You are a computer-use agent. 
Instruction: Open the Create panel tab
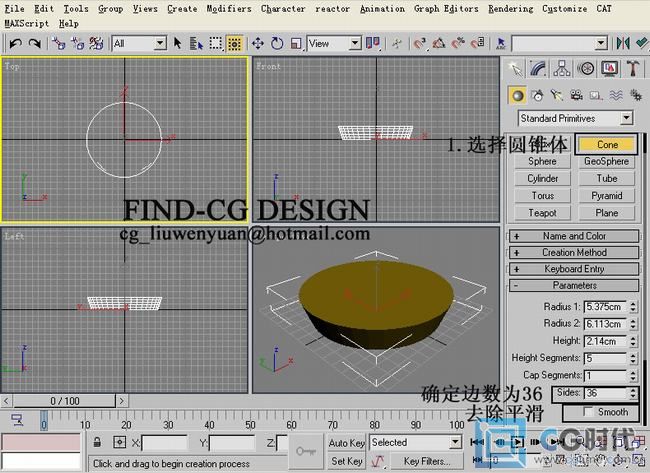(516, 69)
